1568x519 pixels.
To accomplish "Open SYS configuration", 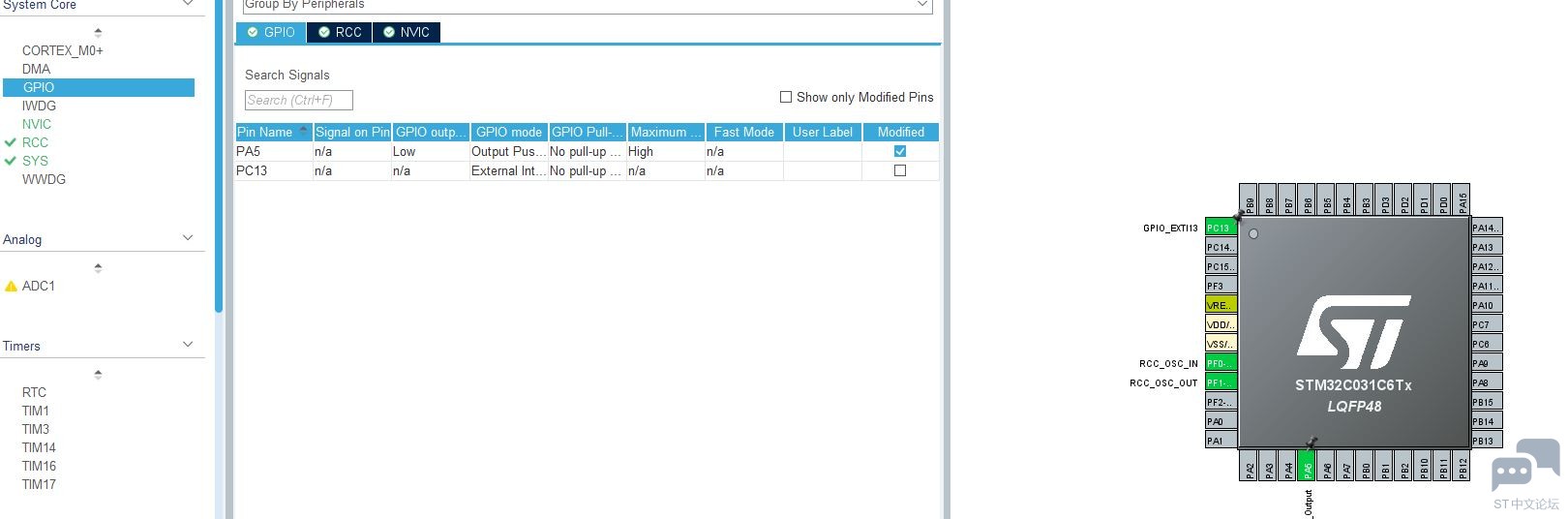I will (35, 161).
